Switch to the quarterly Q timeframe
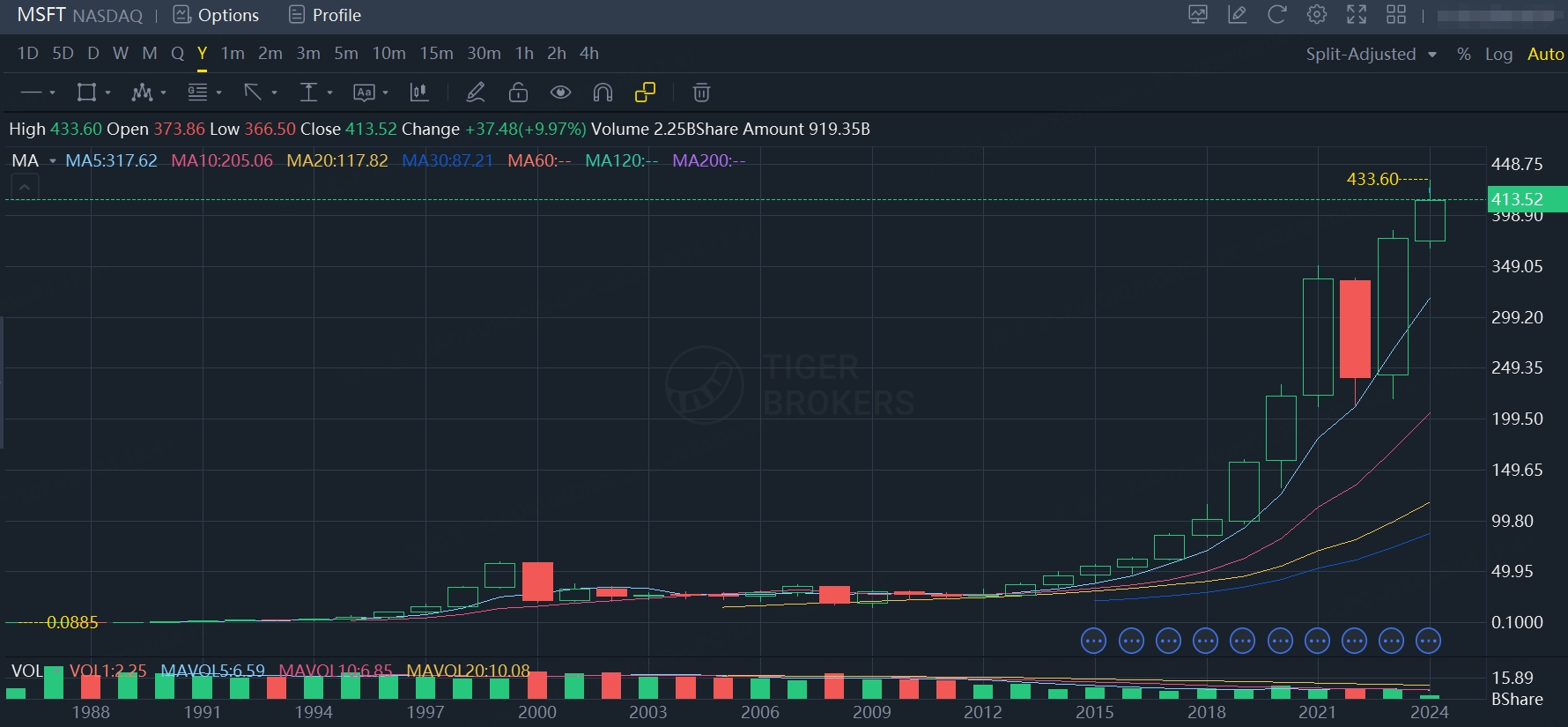 pyautogui.click(x=177, y=53)
